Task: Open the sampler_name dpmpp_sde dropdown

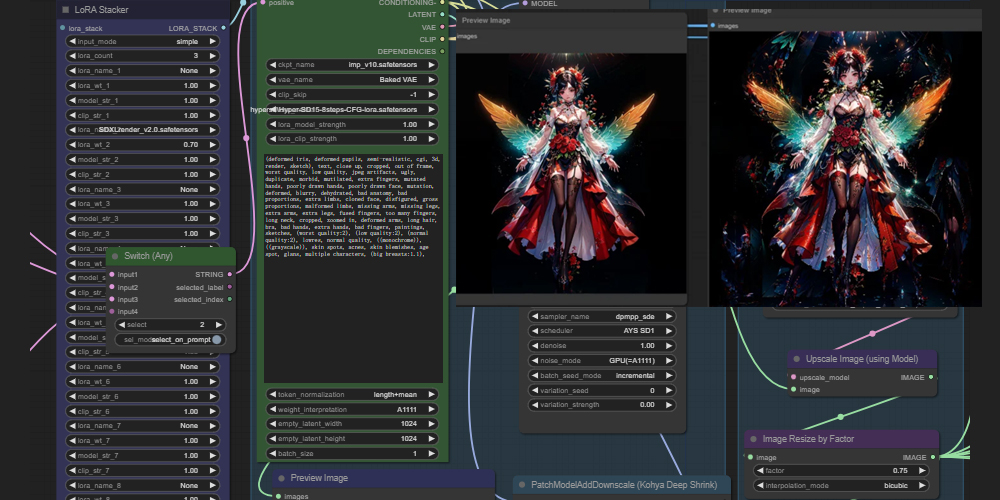Action: click(601, 316)
